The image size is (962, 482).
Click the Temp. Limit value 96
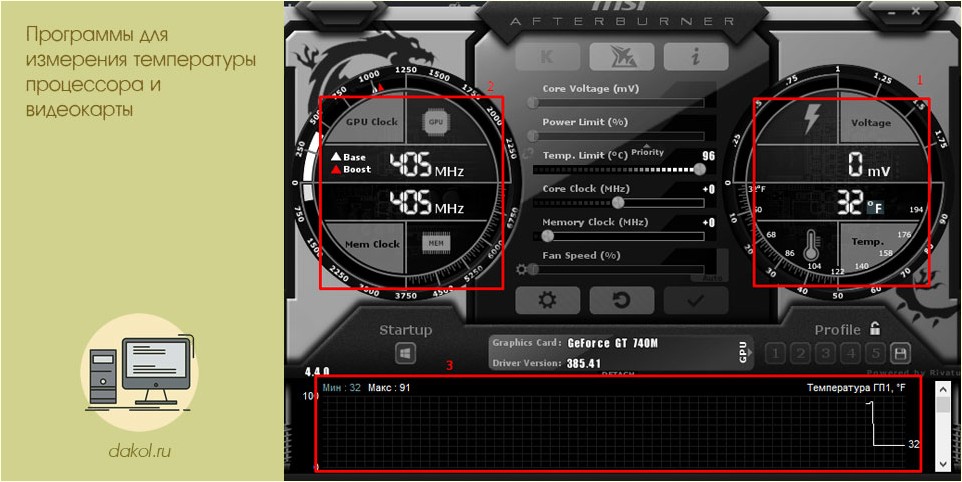pos(707,156)
